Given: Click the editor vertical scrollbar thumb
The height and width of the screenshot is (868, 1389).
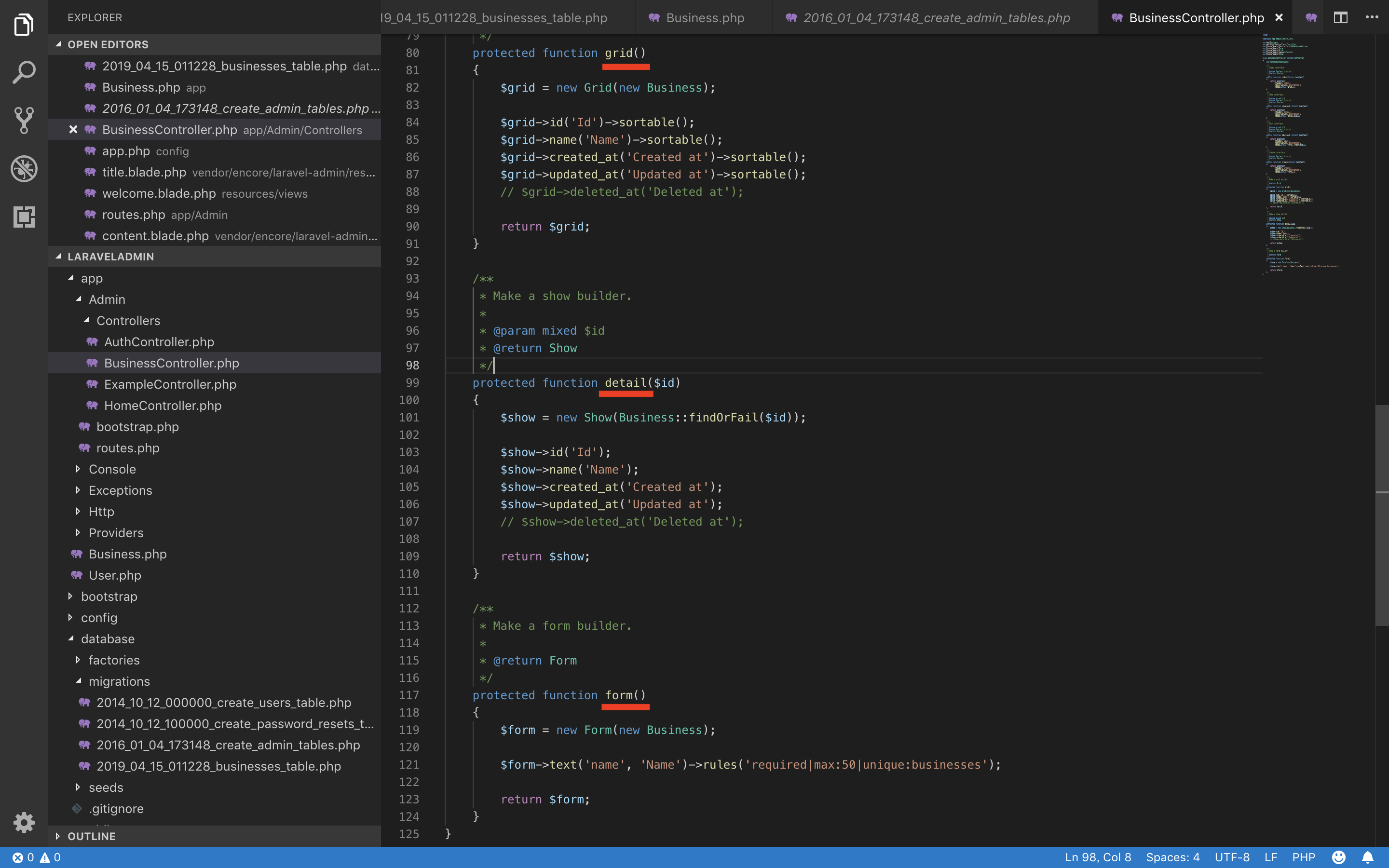Looking at the screenshot, I should [x=1382, y=515].
